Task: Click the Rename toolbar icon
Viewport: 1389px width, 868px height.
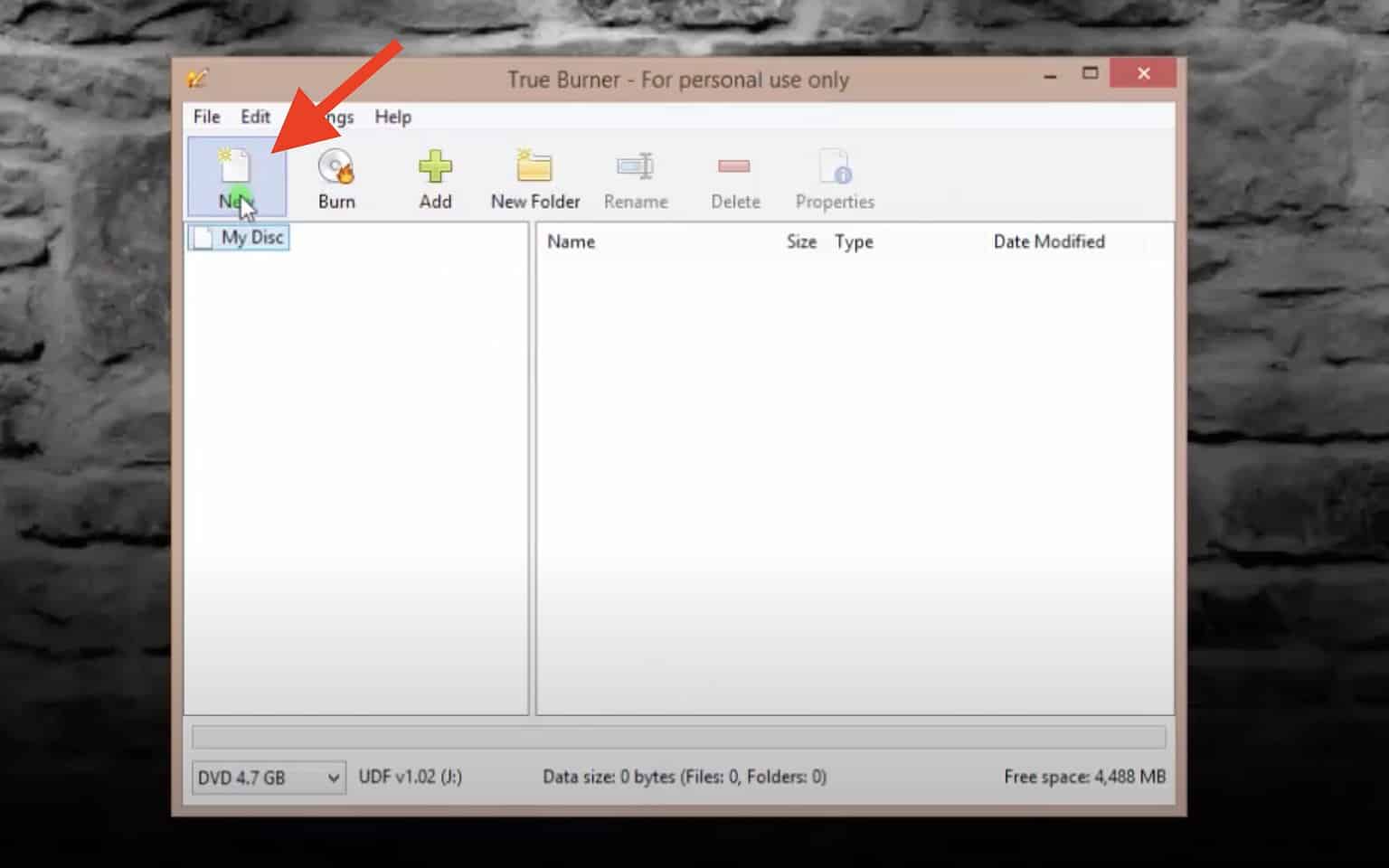Action: (x=636, y=176)
